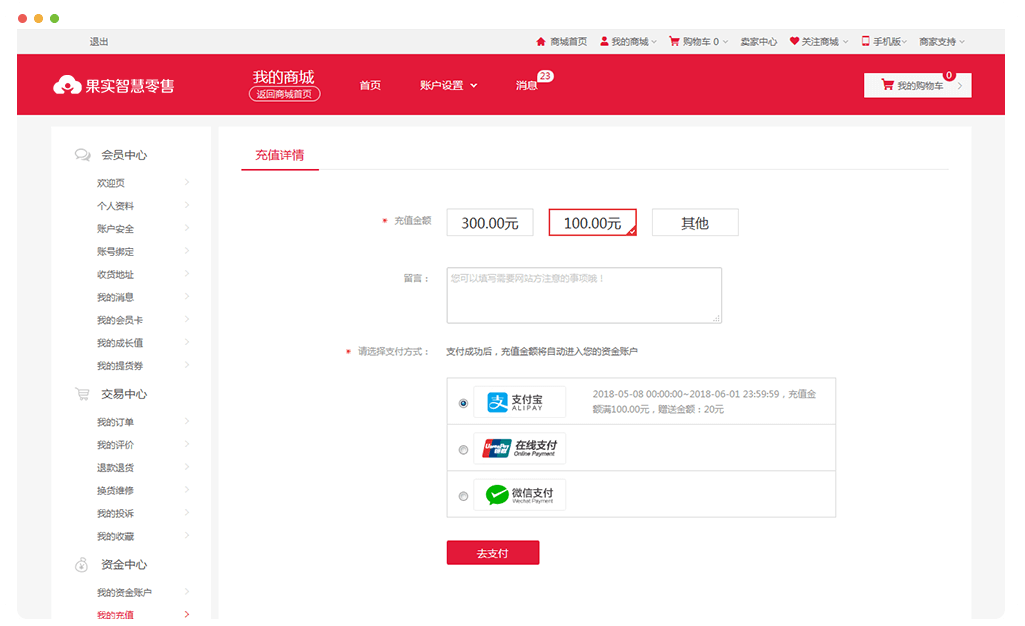Open the 我的购物车 cart in the header

[x=916, y=85]
